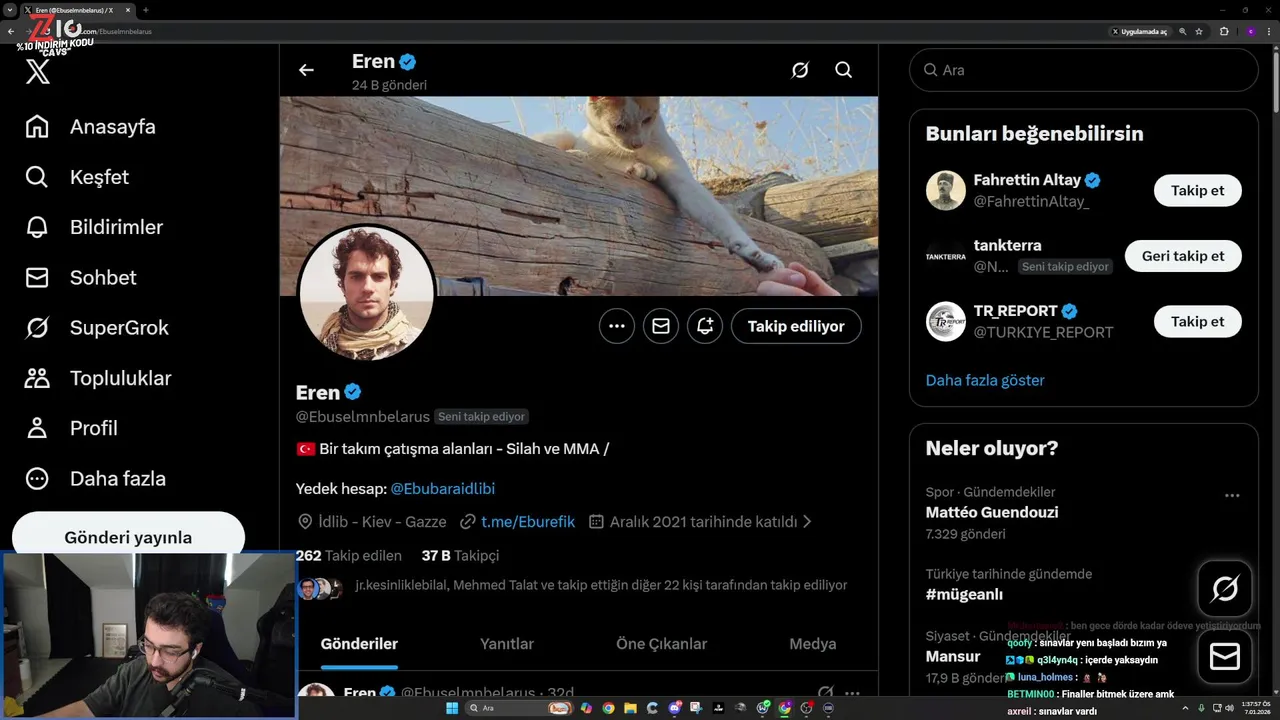The width and height of the screenshot is (1280, 720).
Task: Go to Anasayfa in the sidebar
Action: 90,127
